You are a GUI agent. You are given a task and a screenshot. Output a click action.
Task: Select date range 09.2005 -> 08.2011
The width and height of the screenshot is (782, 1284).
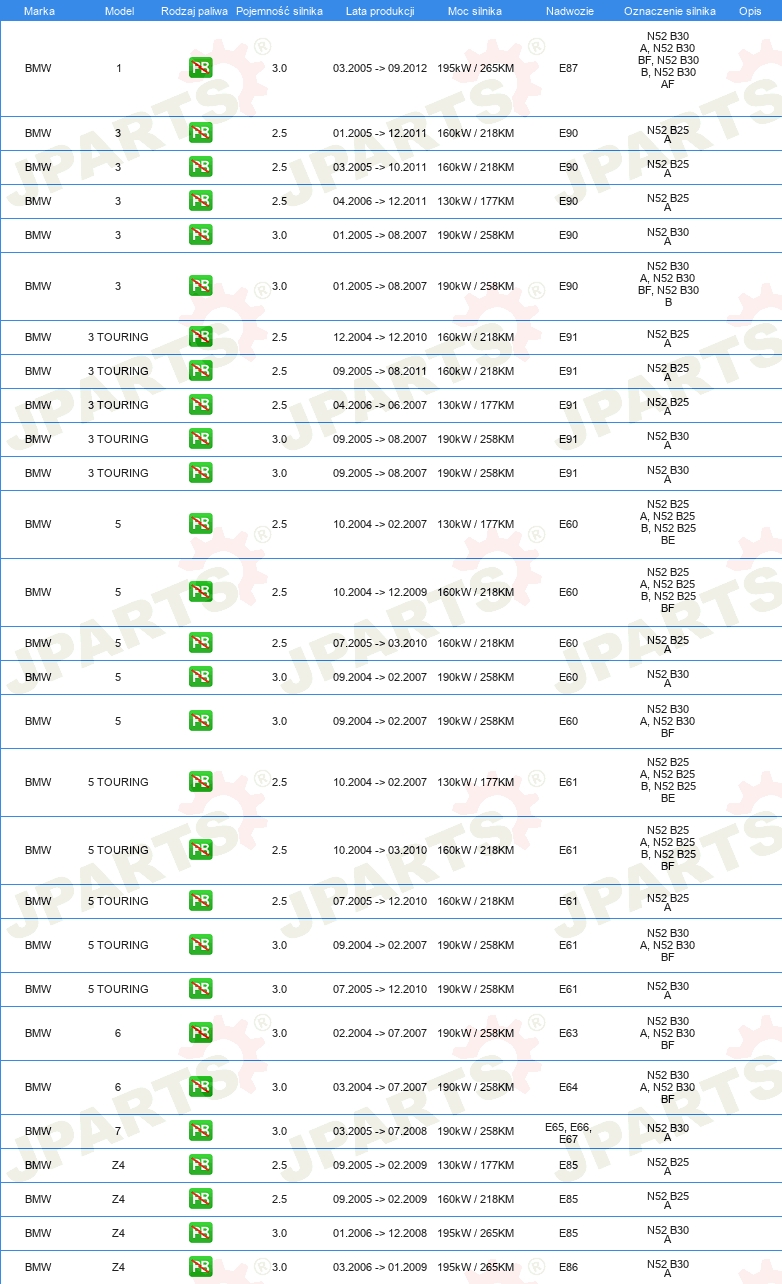(380, 371)
